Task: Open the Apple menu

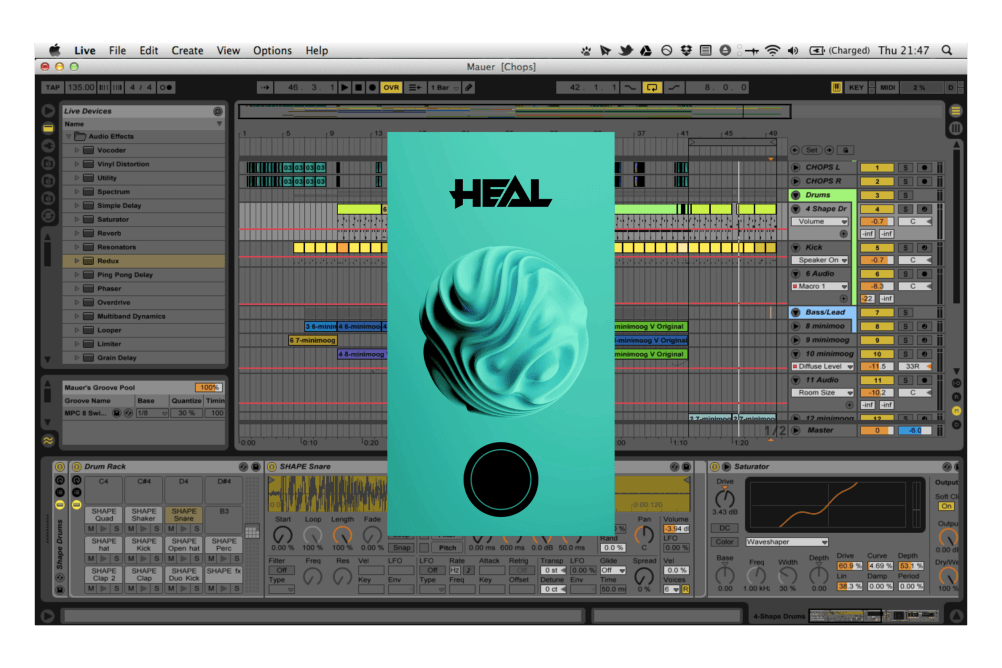Action: click(x=55, y=50)
